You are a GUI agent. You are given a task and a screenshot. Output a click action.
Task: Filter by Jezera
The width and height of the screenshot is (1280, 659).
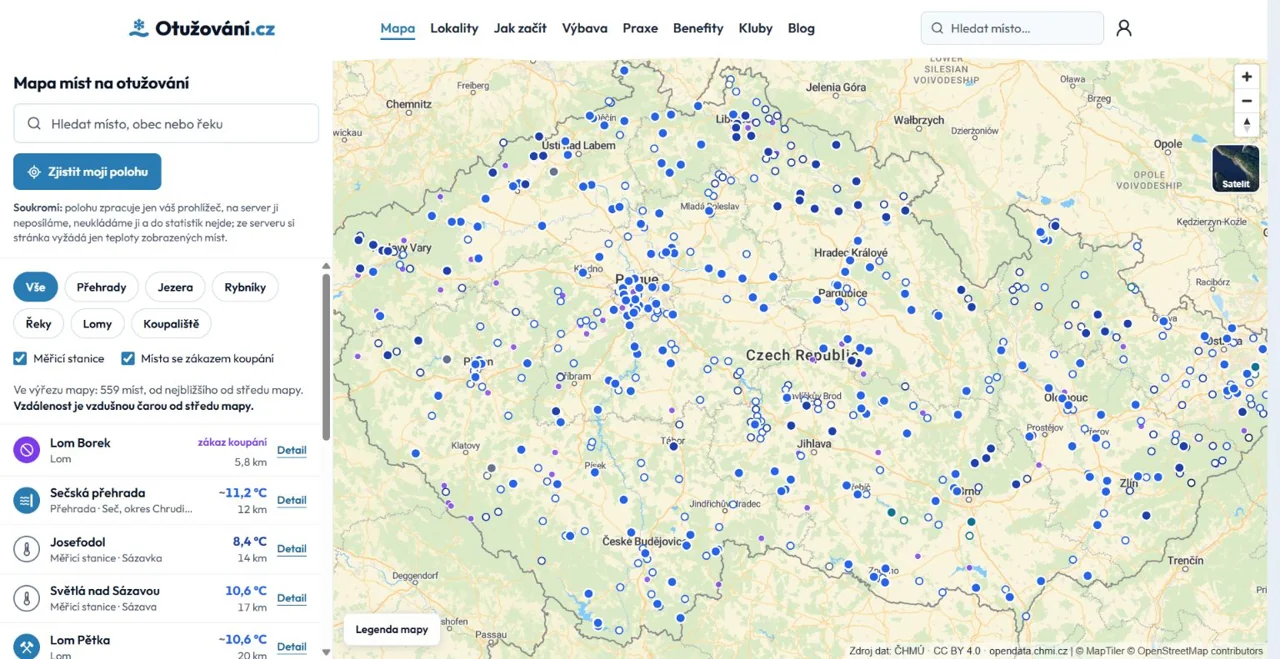click(175, 287)
